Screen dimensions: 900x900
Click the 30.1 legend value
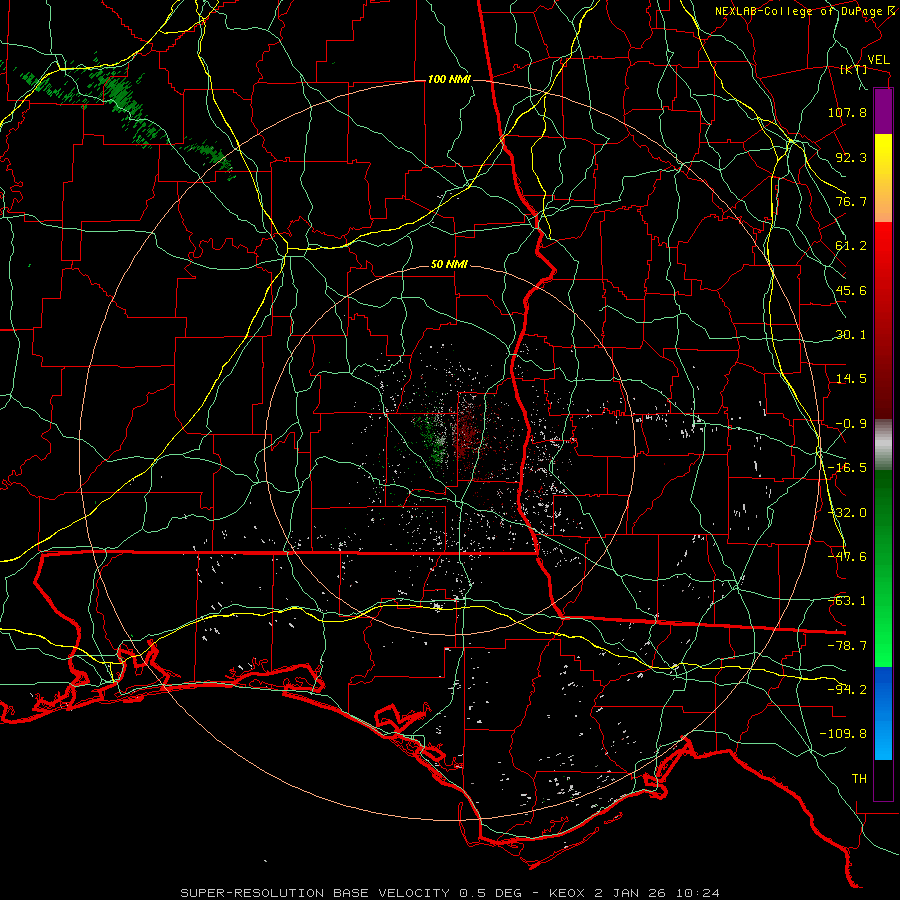851,335
